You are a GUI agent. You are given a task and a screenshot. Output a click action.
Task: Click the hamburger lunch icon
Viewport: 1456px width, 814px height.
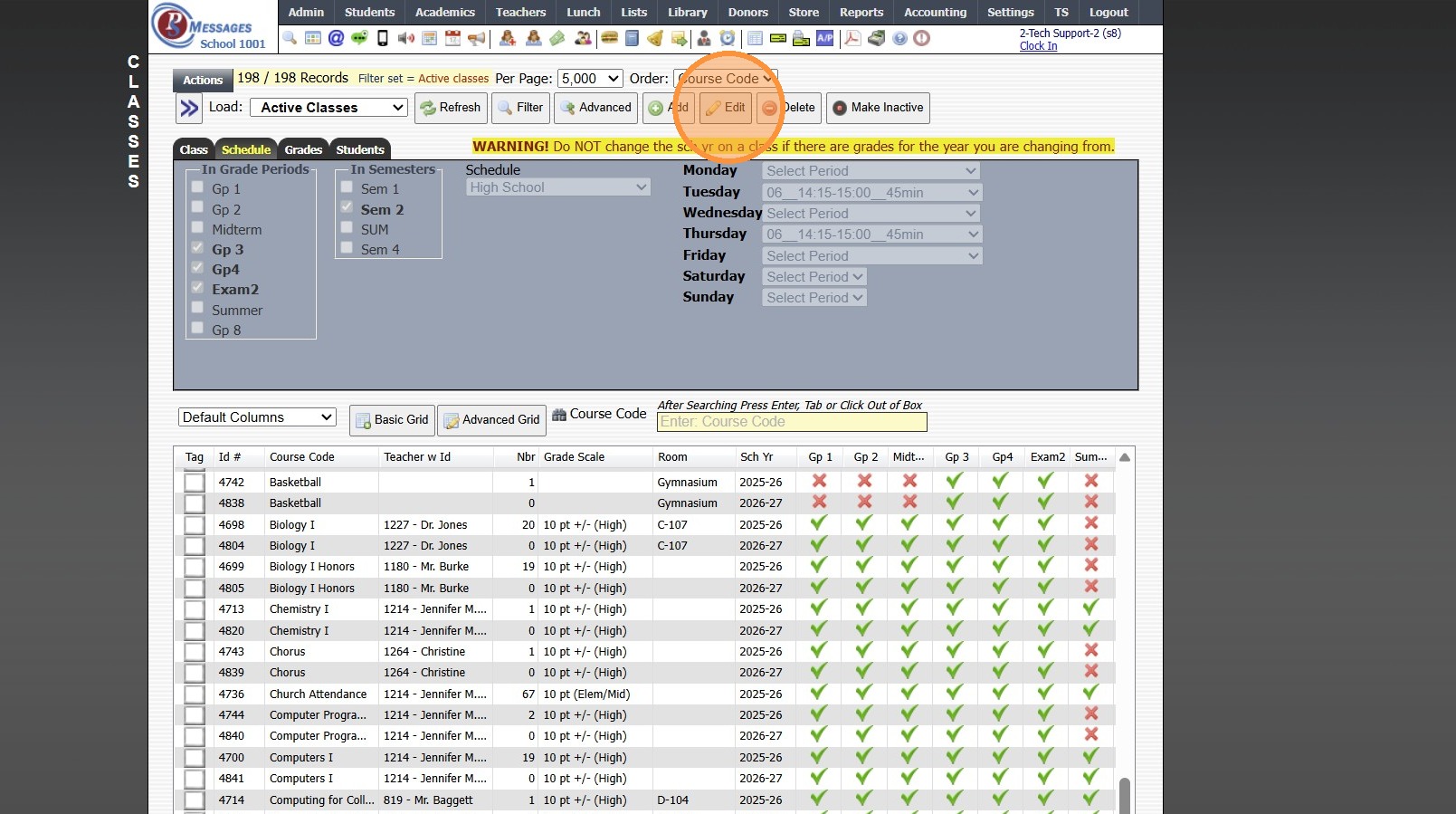pyautogui.click(x=609, y=38)
